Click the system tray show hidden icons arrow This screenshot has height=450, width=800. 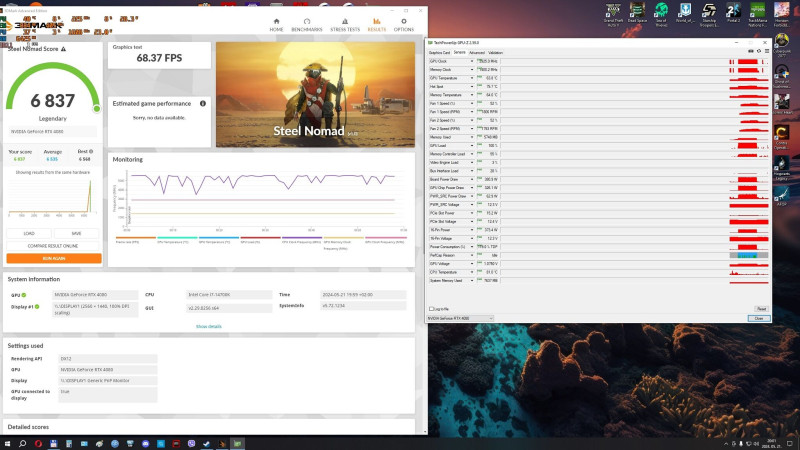coord(726,444)
